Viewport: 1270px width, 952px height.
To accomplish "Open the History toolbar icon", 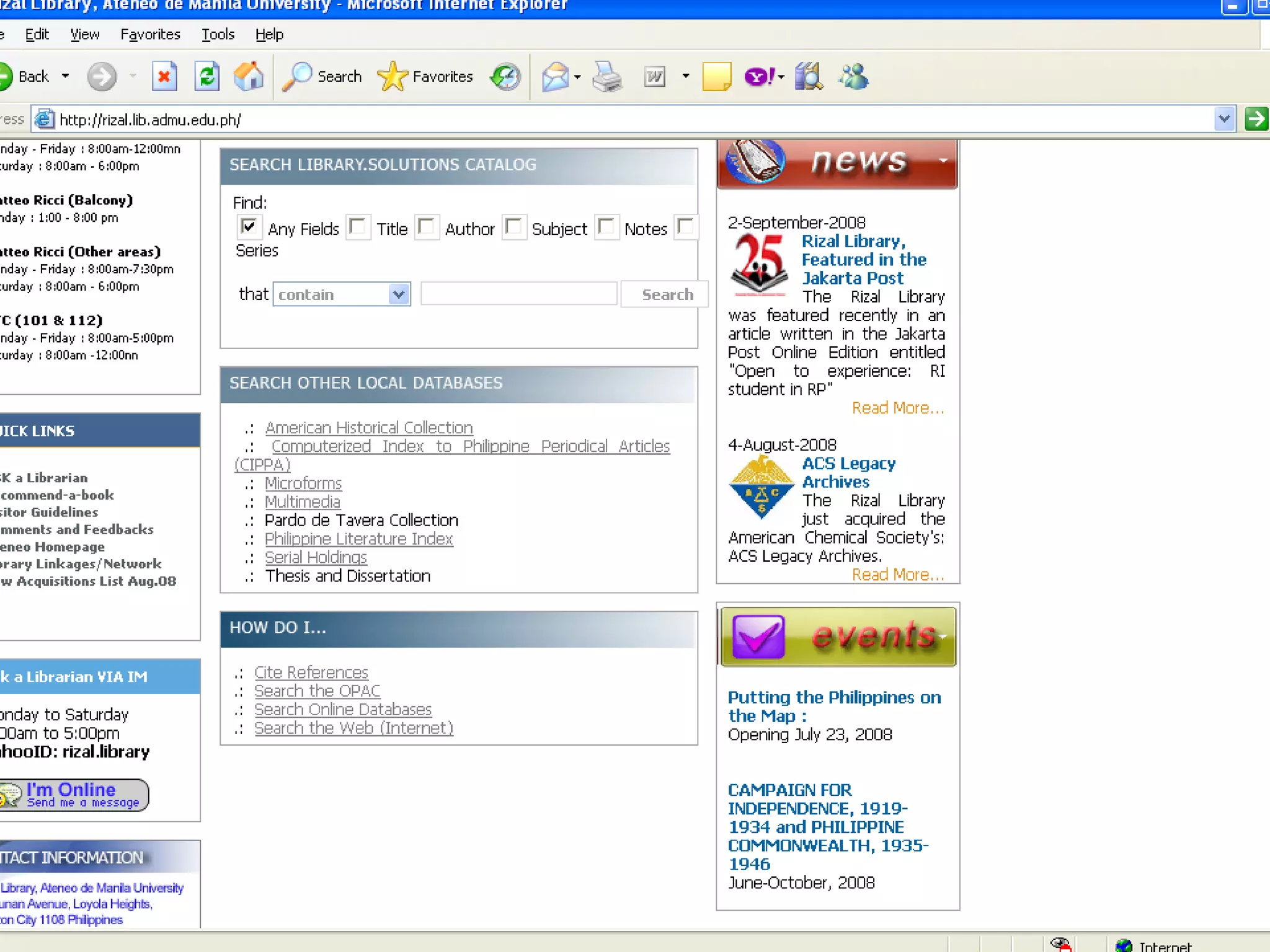I will click(x=505, y=77).
